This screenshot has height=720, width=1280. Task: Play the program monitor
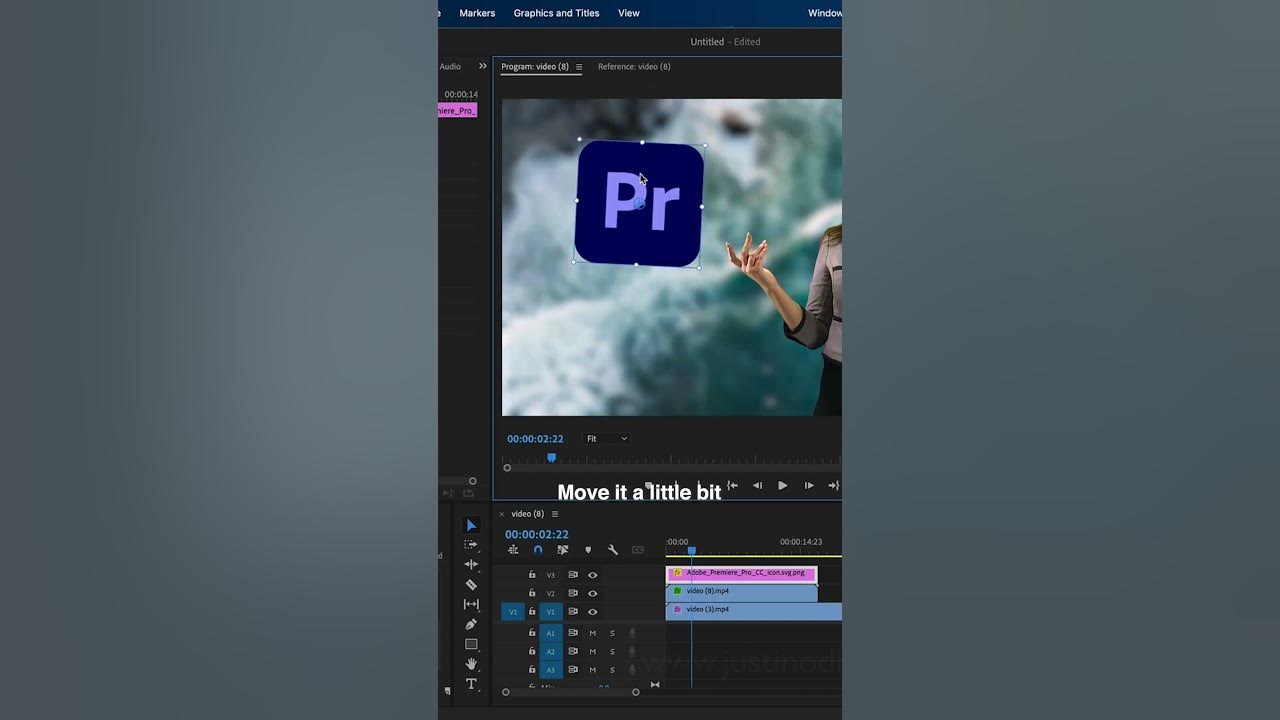782,485
